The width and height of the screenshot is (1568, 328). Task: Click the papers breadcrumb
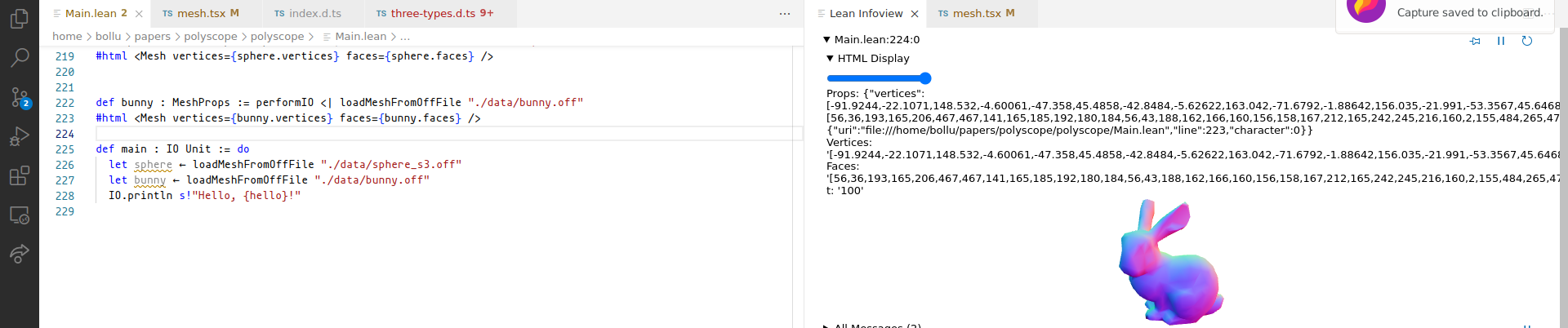(153, 37)
